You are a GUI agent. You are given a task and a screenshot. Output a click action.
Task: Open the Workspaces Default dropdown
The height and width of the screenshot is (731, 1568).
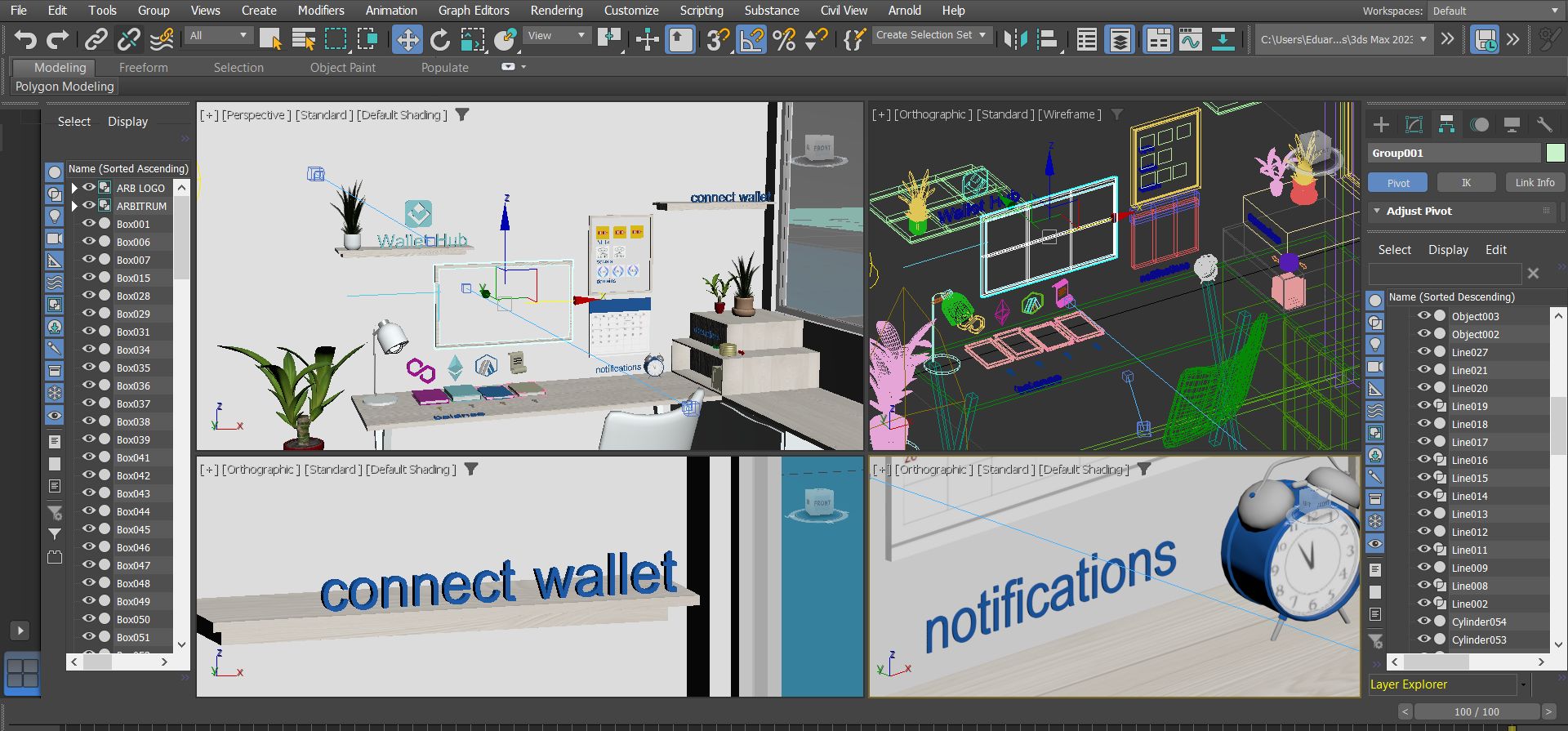[1495, 11]
